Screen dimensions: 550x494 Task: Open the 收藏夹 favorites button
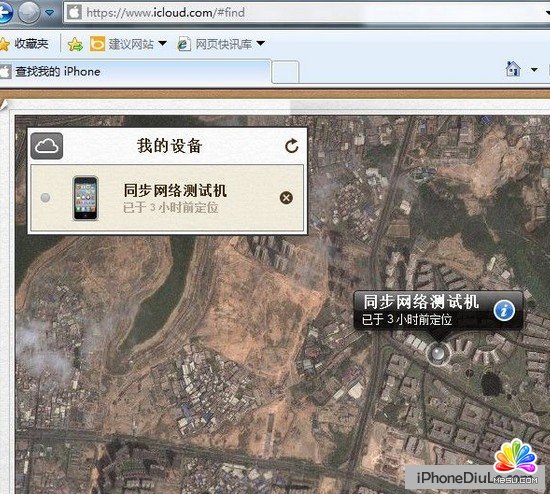coord(24,44)
